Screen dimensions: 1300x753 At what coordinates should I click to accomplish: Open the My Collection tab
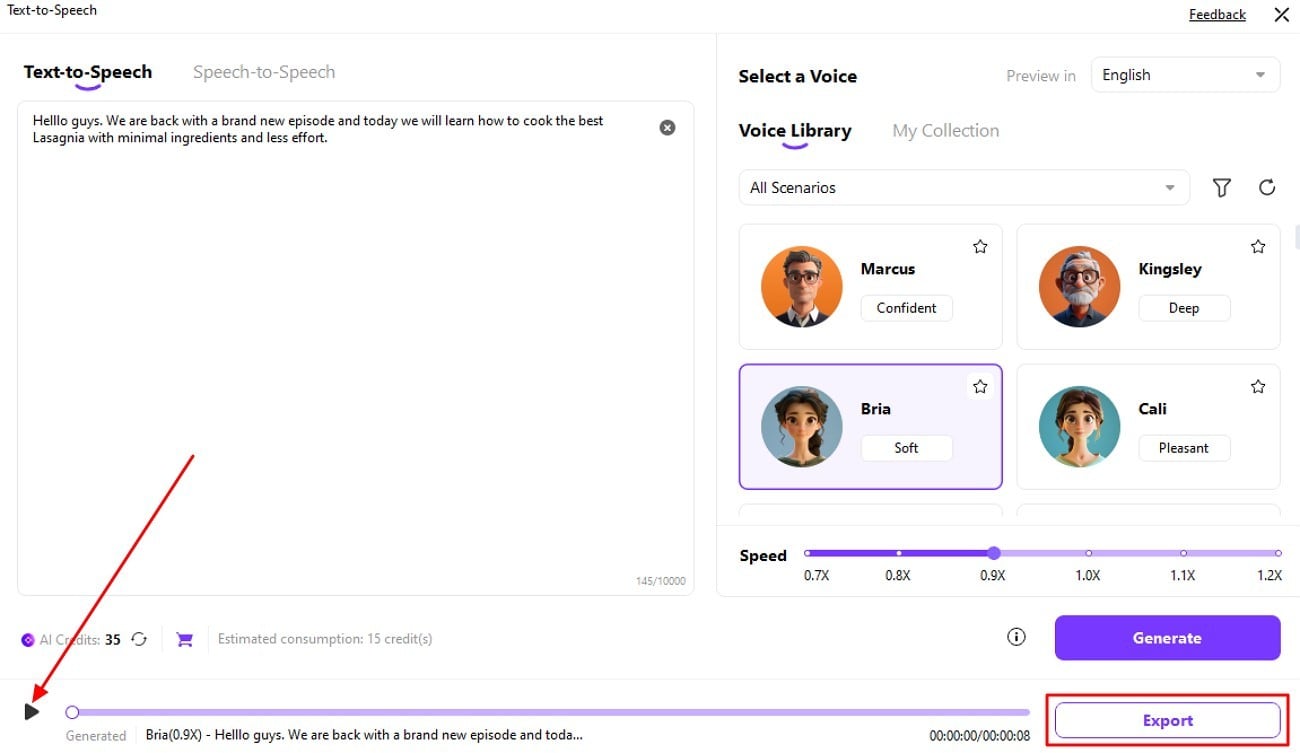click(945, 130)
